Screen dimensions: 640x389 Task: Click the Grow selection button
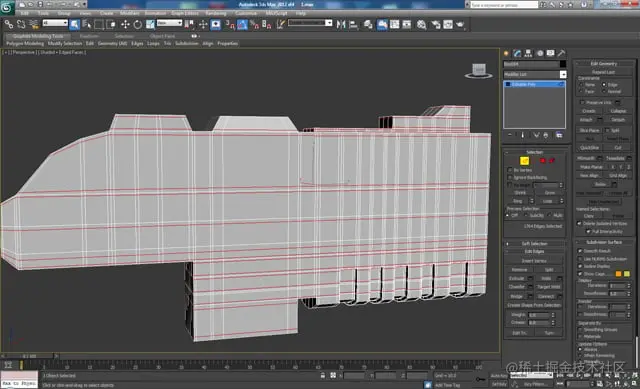pyautogui.click(x=550, y=193)
